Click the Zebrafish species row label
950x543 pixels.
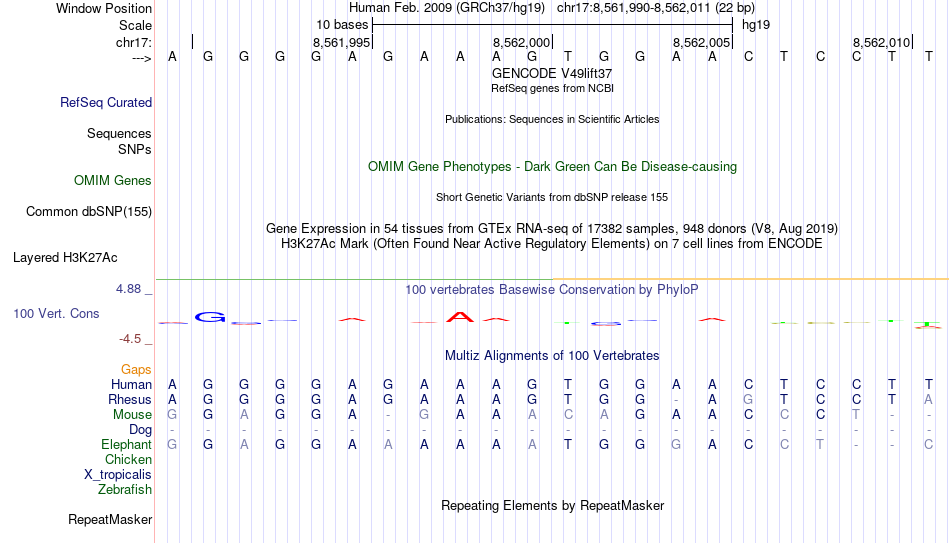pos(125,490)
